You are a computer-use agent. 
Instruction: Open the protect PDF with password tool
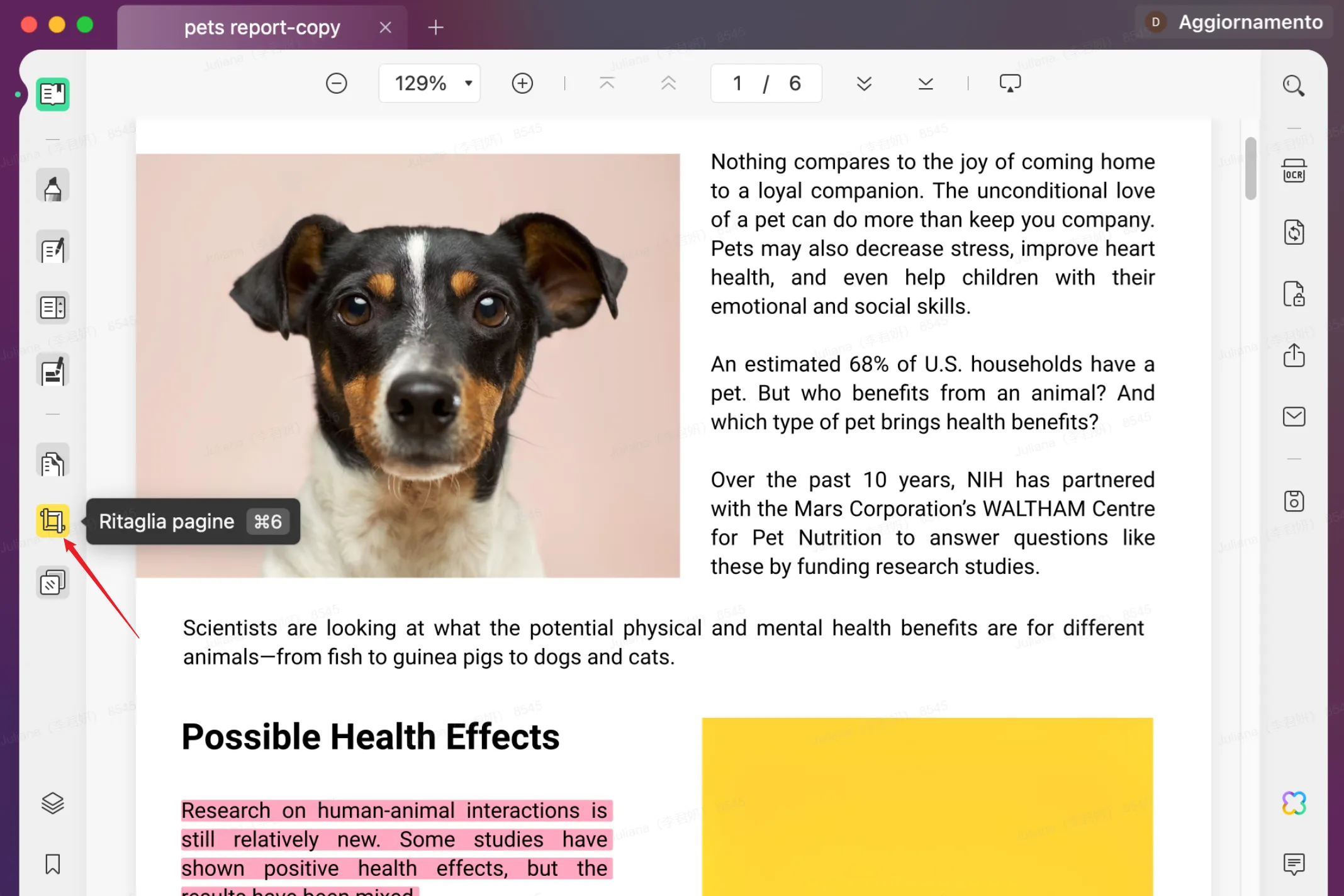coord(1294,294)
